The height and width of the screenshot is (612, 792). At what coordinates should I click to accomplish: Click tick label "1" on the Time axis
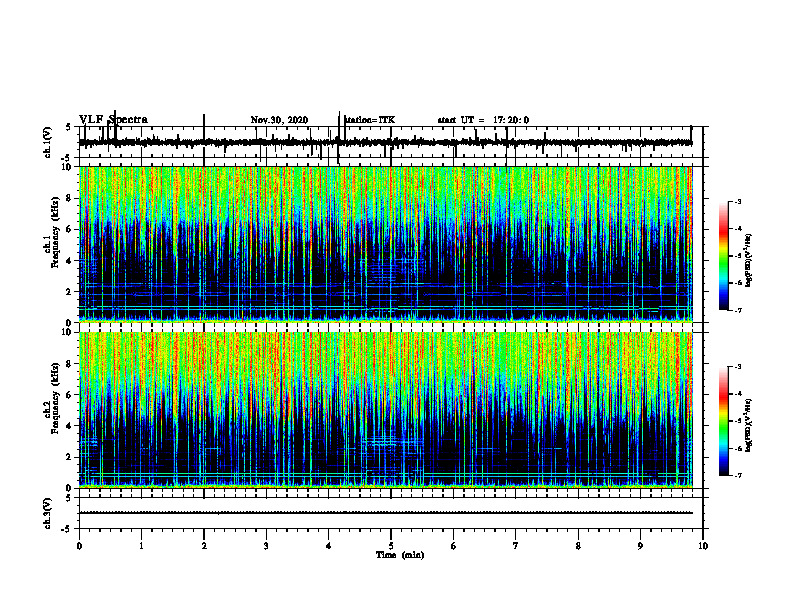coord(141,546)
